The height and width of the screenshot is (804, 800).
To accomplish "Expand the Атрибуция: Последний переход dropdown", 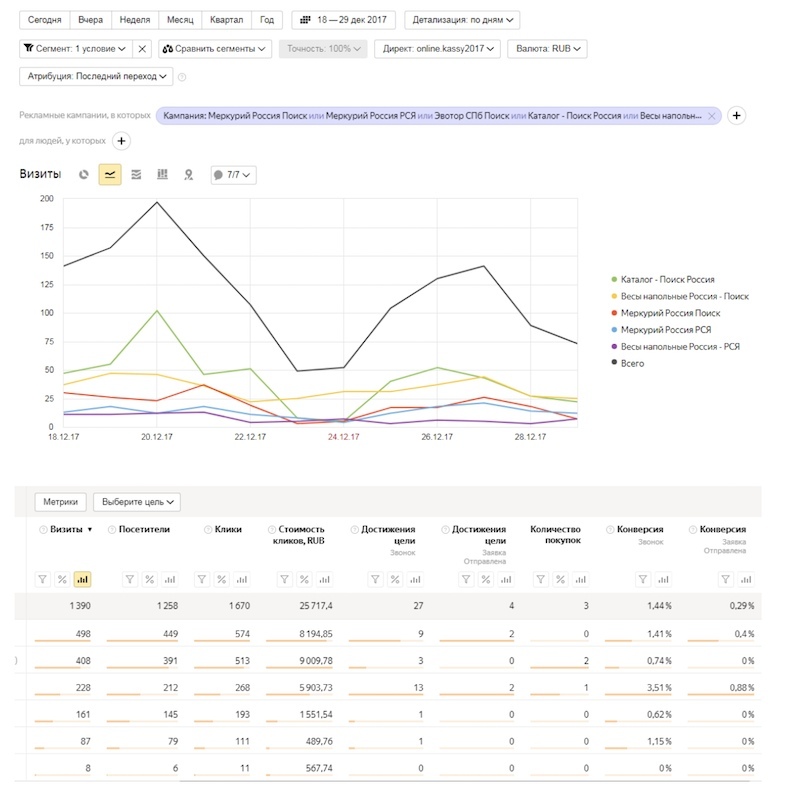I will point(96,76).
